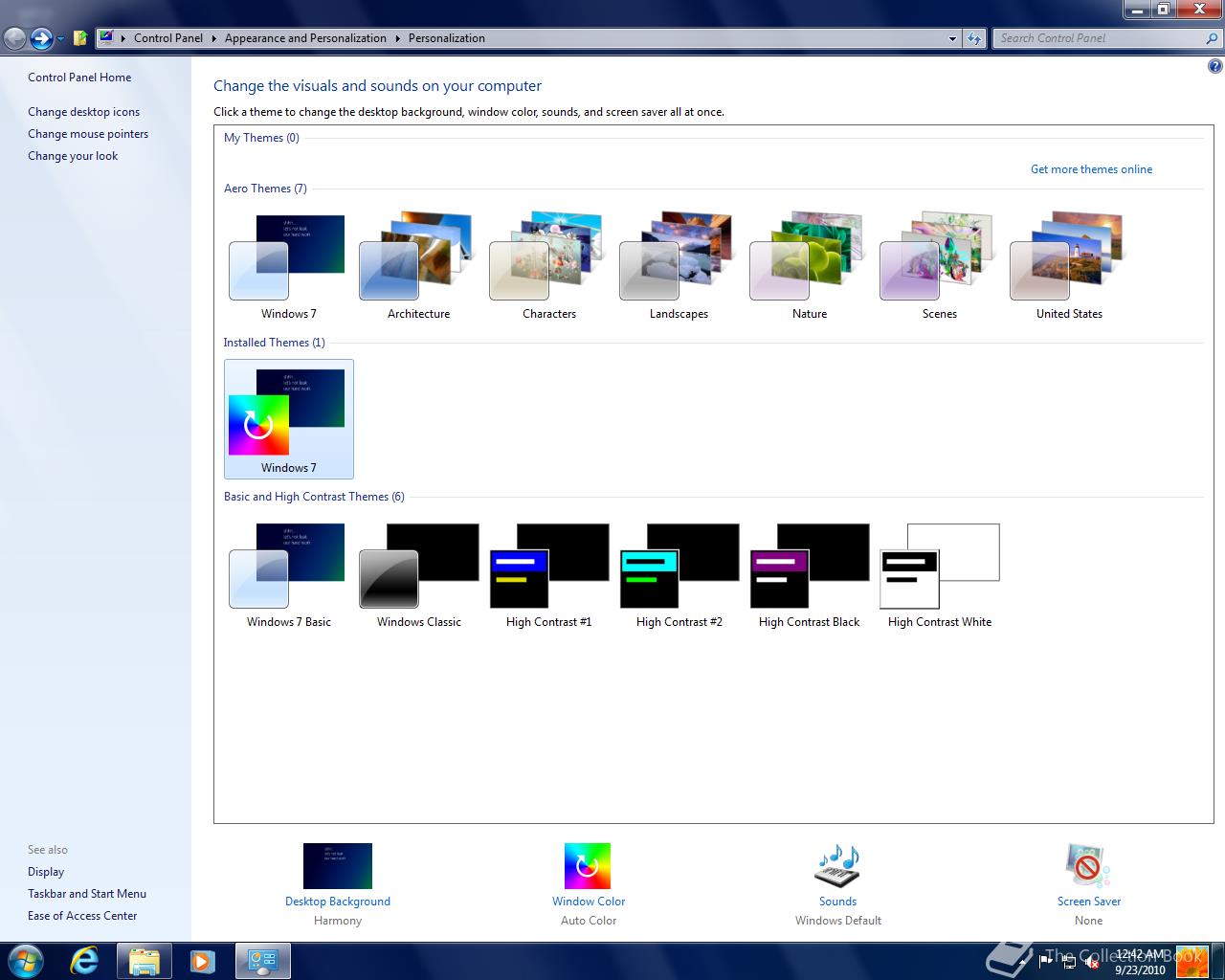Open Windows Media Player from taskbar
This screenshot has width=1225, height=980.
(x=202, y=961)
